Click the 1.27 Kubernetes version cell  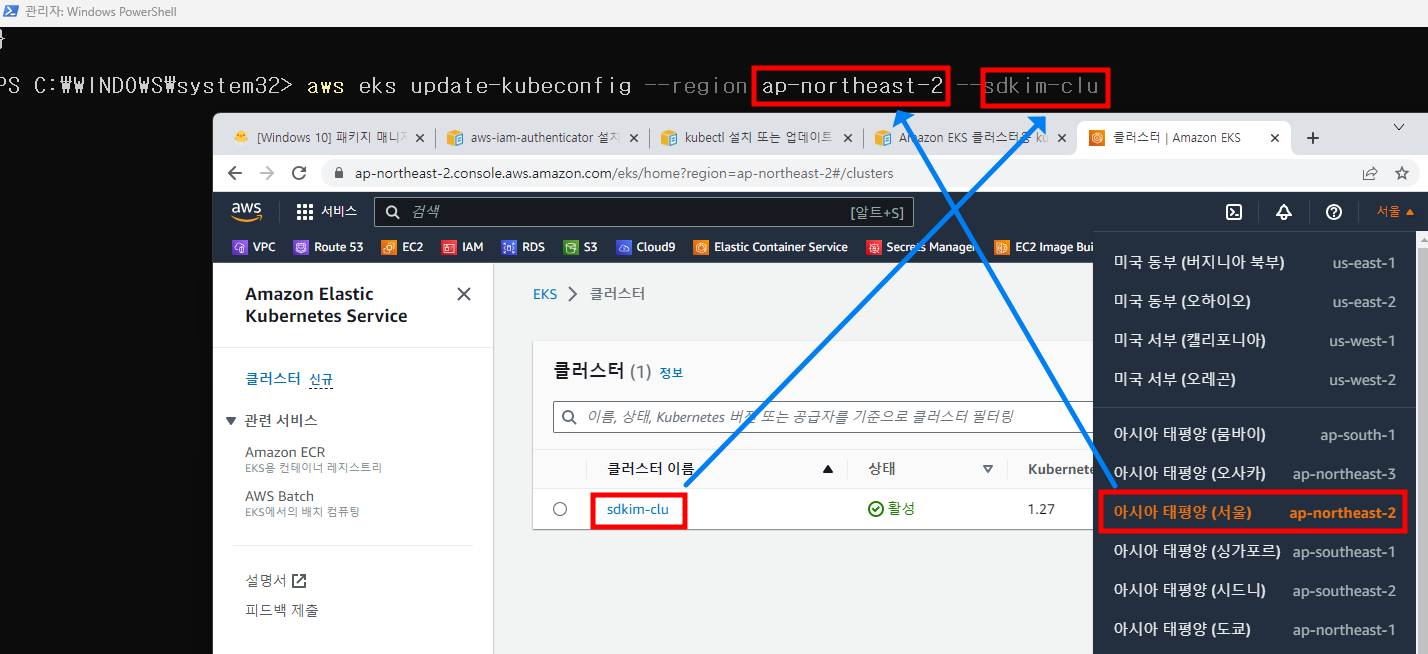click(1041, 509)
